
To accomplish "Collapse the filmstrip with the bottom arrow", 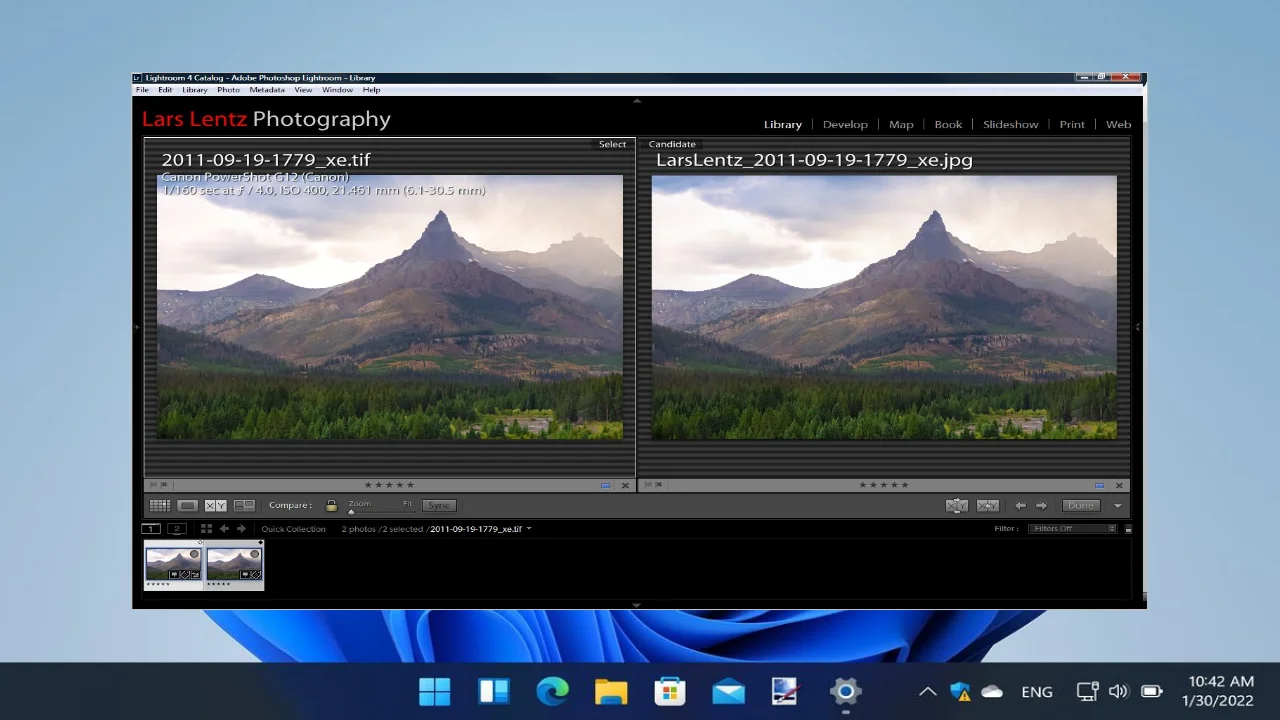I will coord(637,604).
